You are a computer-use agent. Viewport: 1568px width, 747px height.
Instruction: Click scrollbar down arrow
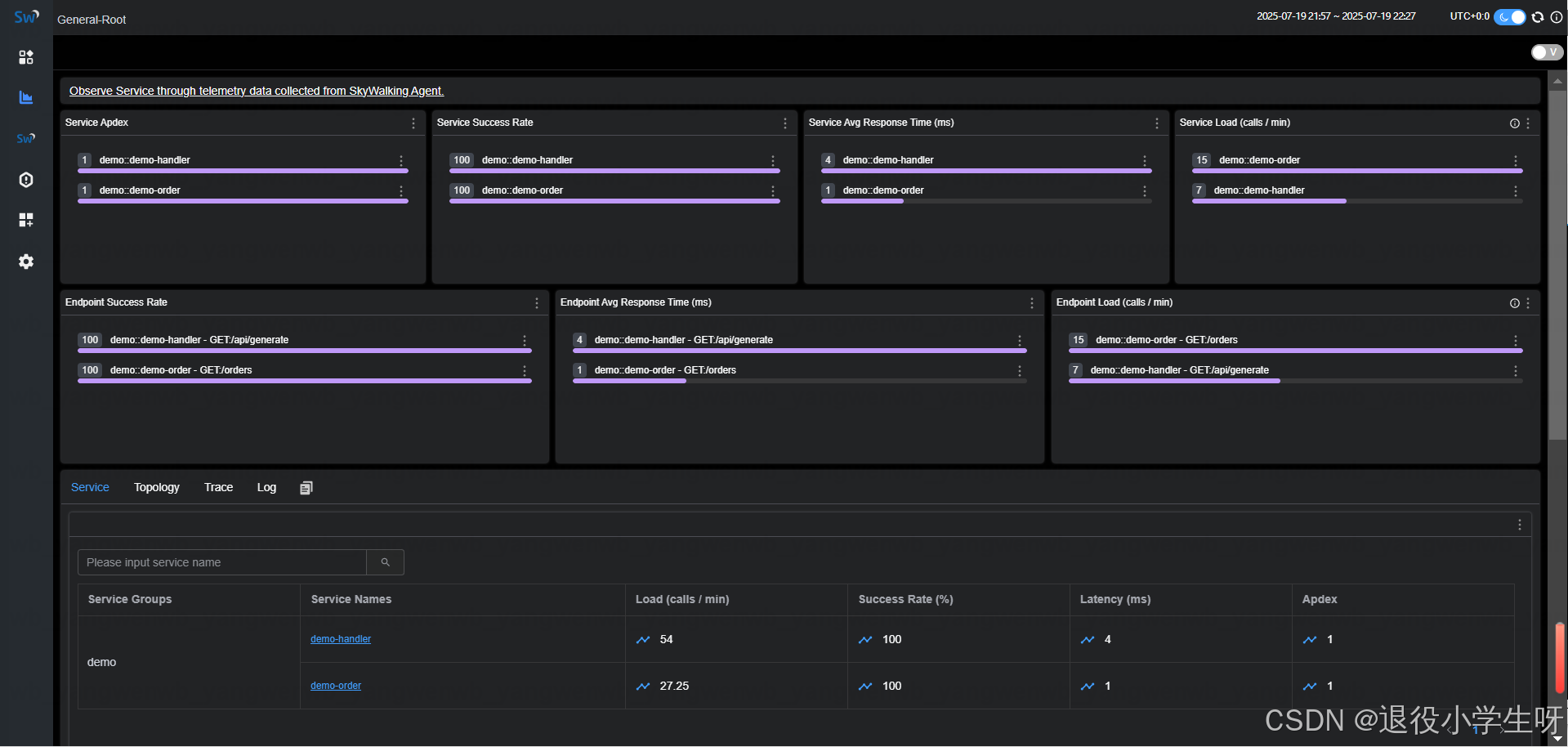(x=1558, y=739)
